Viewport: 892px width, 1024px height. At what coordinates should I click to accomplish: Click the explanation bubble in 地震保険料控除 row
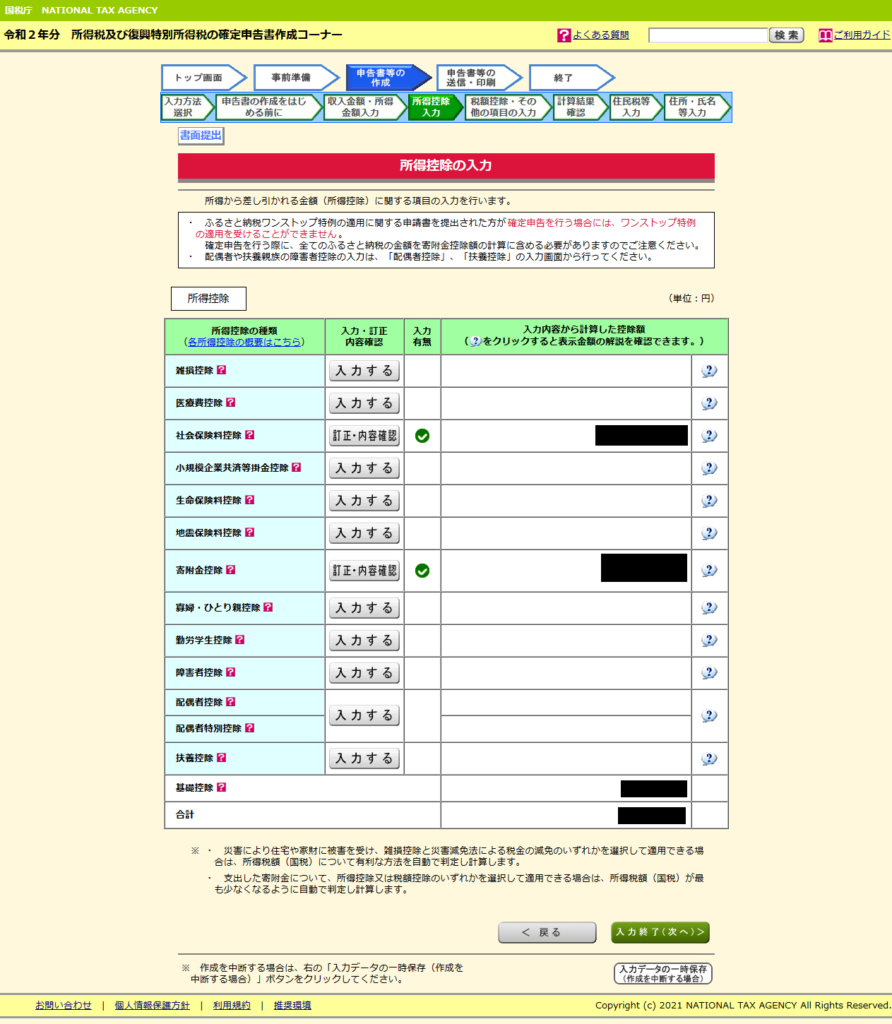pos(709,534)
